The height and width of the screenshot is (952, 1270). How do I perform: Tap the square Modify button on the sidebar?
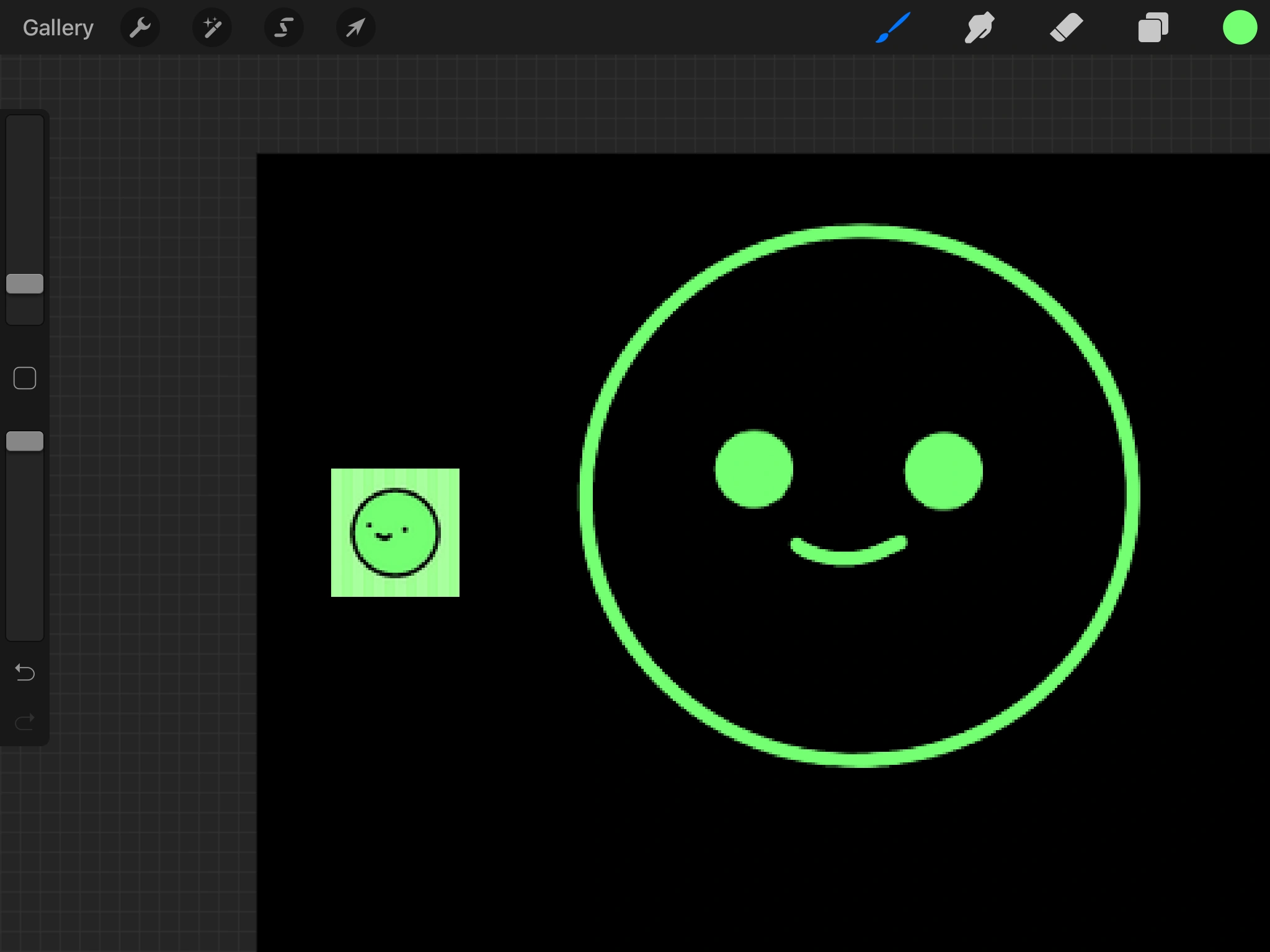(25, 377)
